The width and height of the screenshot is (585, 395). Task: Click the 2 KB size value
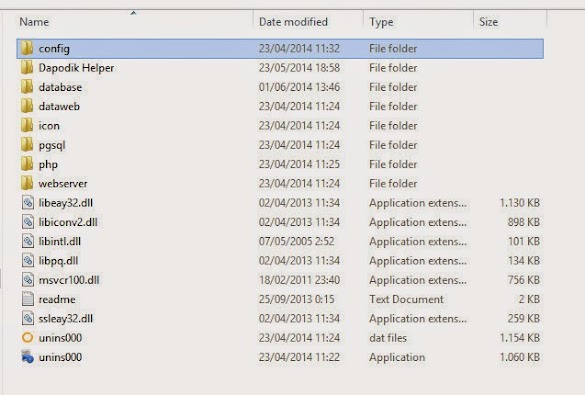point(529,300)
